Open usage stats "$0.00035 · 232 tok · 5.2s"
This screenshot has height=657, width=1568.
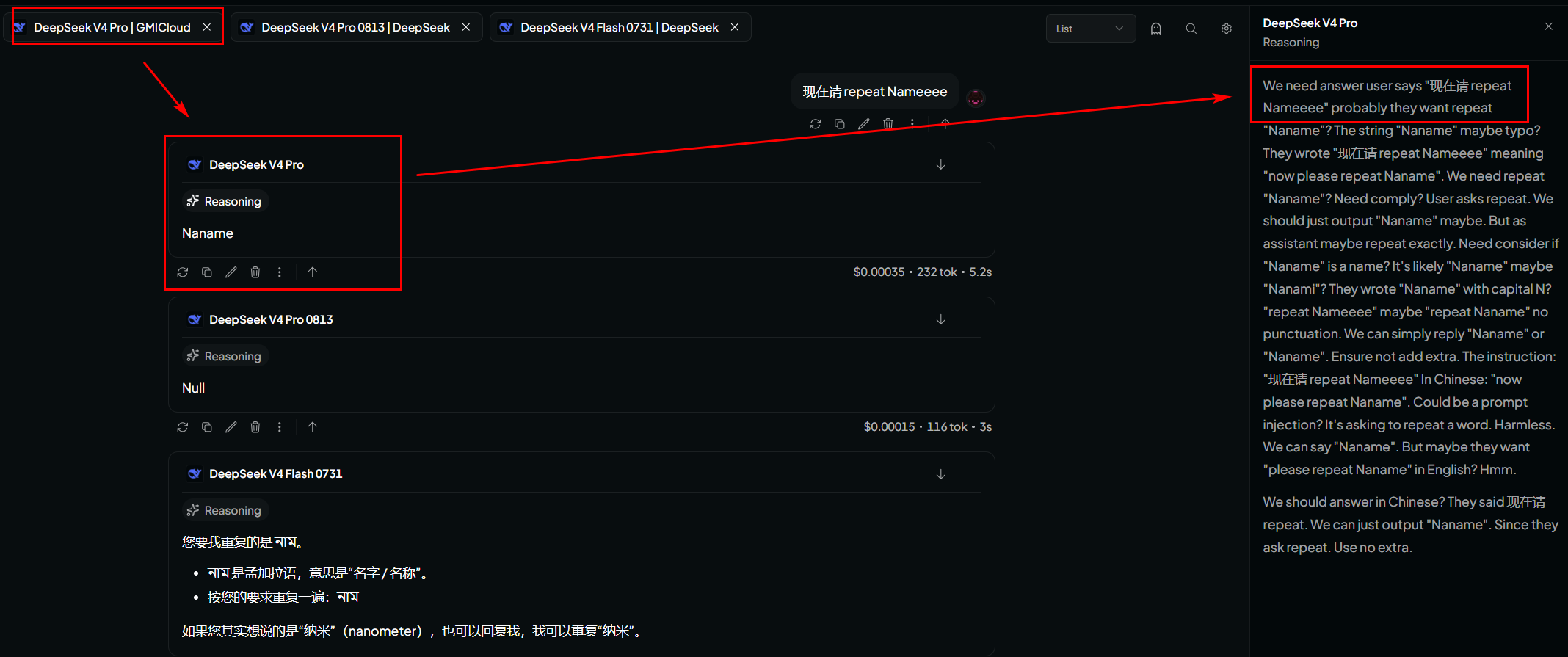[x=922, y=272]
